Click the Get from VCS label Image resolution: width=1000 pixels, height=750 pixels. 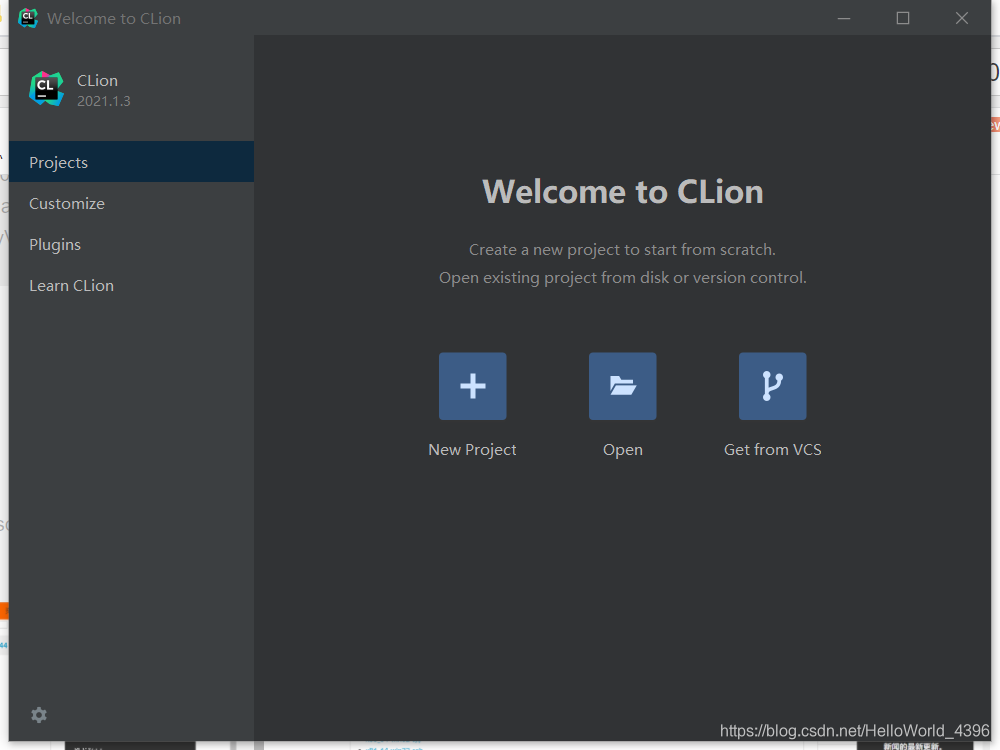[x=772, y=450]
